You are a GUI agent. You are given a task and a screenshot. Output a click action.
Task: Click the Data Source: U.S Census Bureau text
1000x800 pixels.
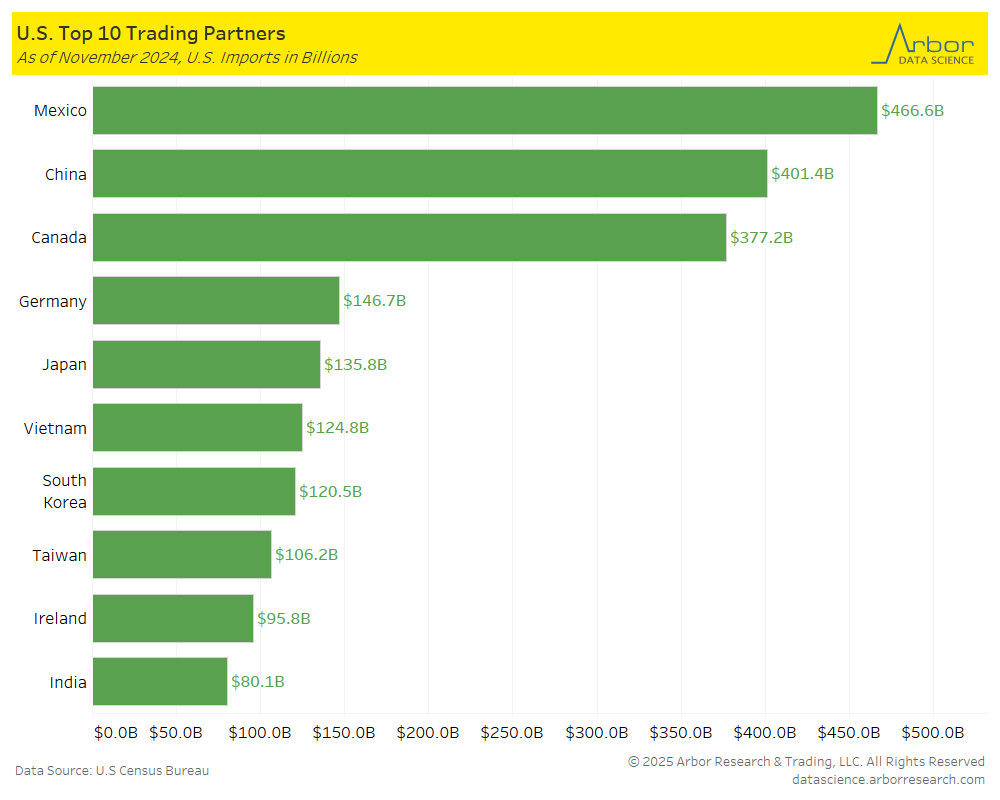[112, 771]
